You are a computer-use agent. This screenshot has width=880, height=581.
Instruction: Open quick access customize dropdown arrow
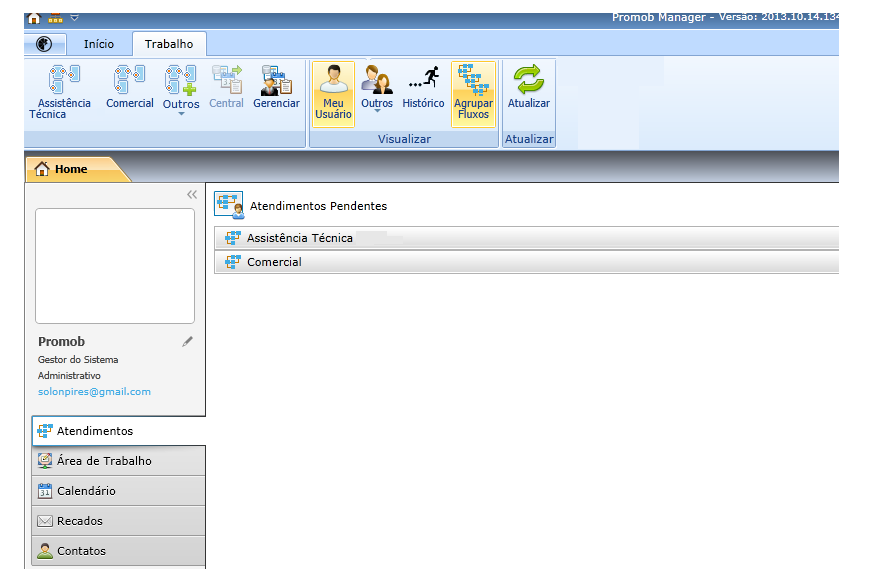click(75, 18)
